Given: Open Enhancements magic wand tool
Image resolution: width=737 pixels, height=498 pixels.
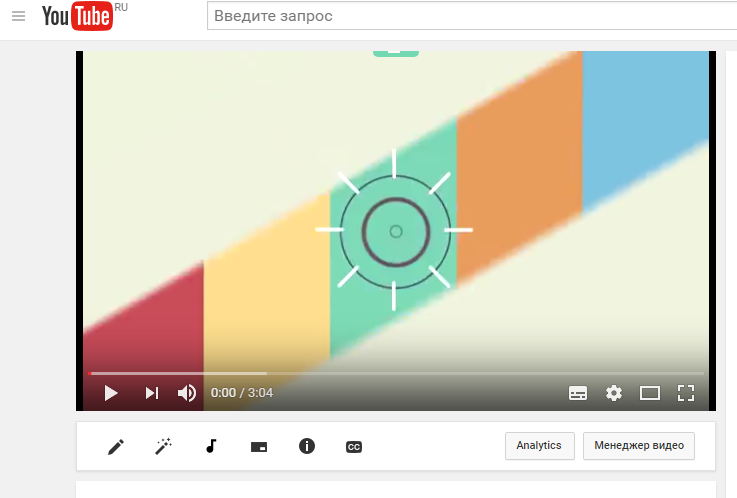Looking at the screenshot, I should pyautogui.click(x=164, y=446).
